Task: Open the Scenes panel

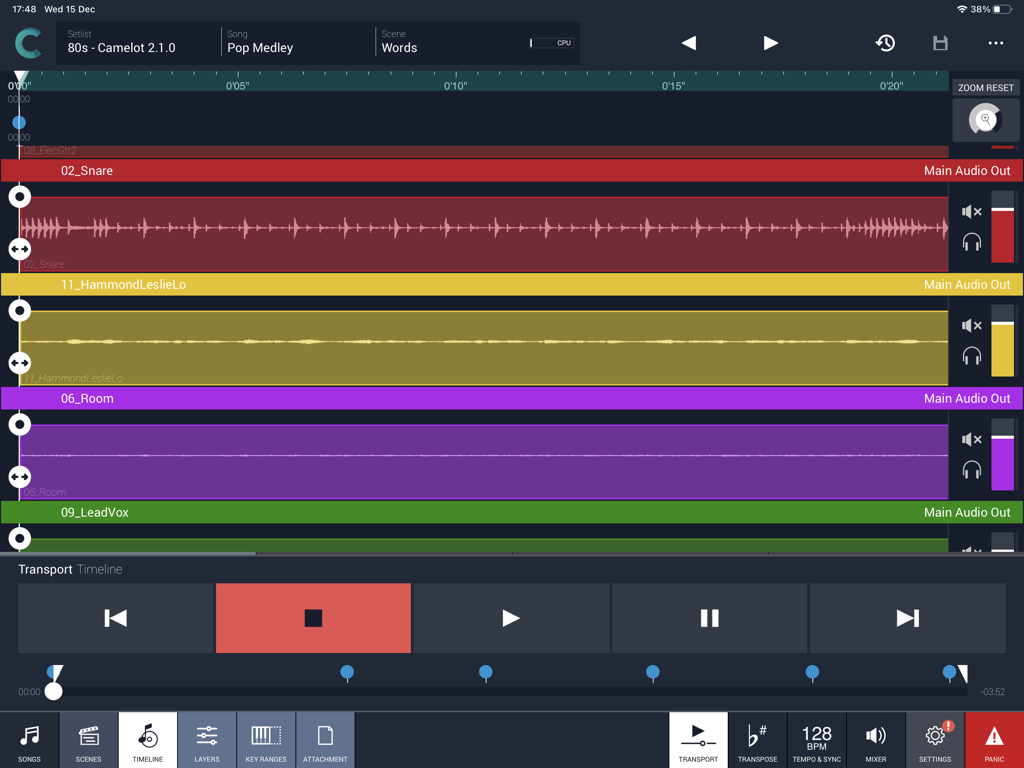Action: (88, 740)
